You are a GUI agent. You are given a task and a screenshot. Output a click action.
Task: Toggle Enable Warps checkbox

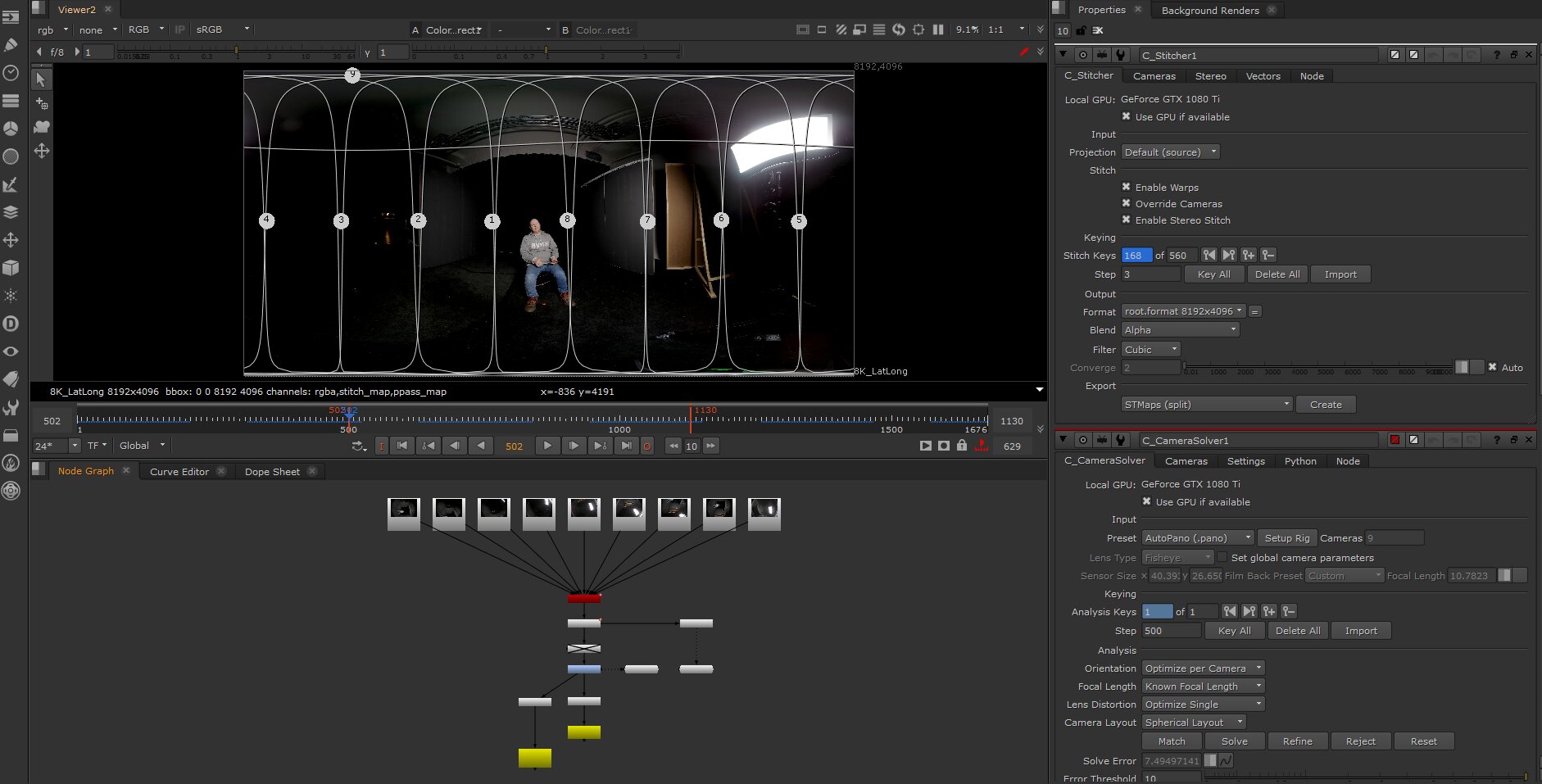[x=1127, y=187]
